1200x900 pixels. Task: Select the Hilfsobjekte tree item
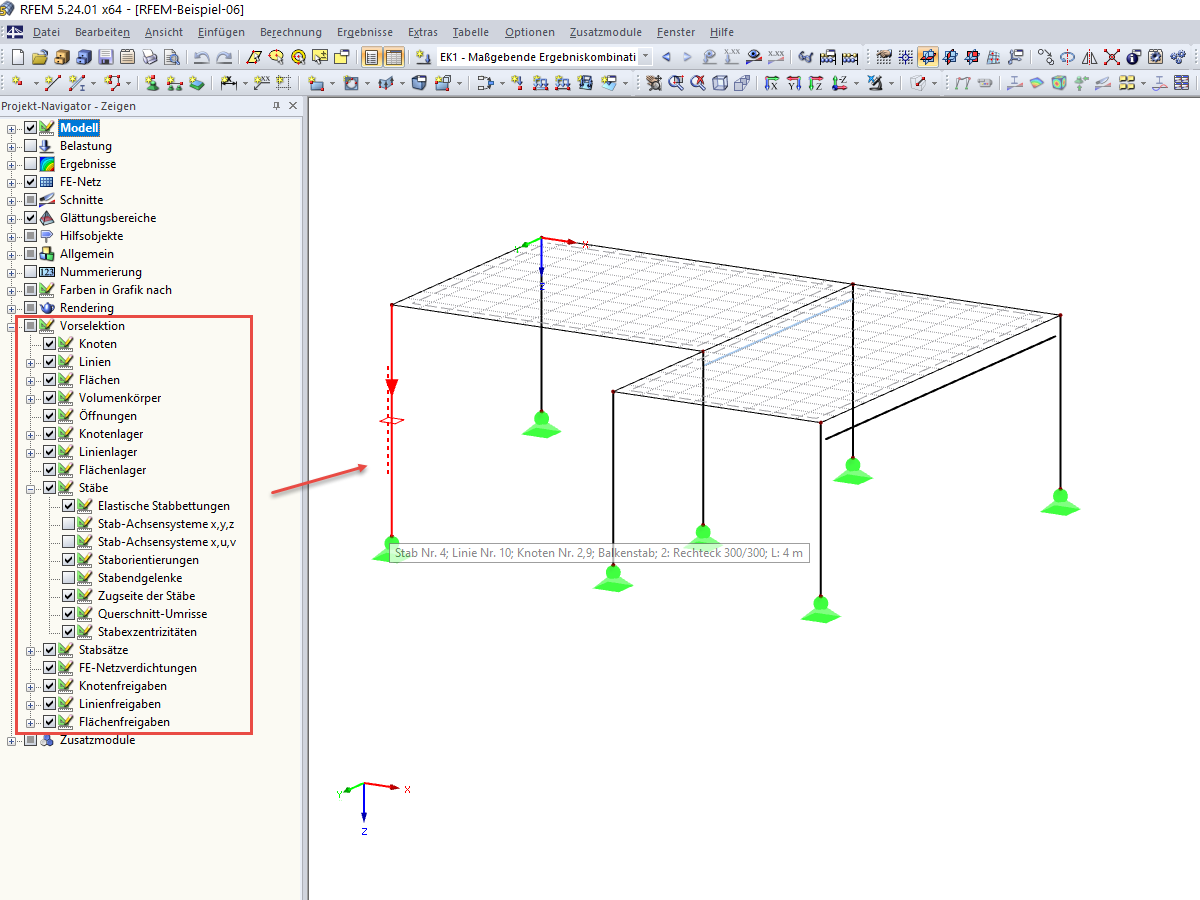[91, 236]
